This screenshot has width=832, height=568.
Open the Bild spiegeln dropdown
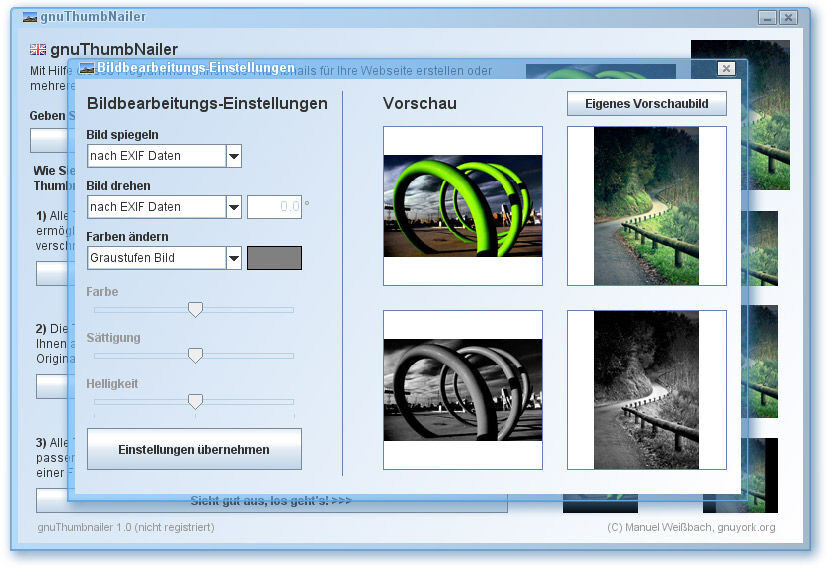pyautogui.click(x=164, y=156)
